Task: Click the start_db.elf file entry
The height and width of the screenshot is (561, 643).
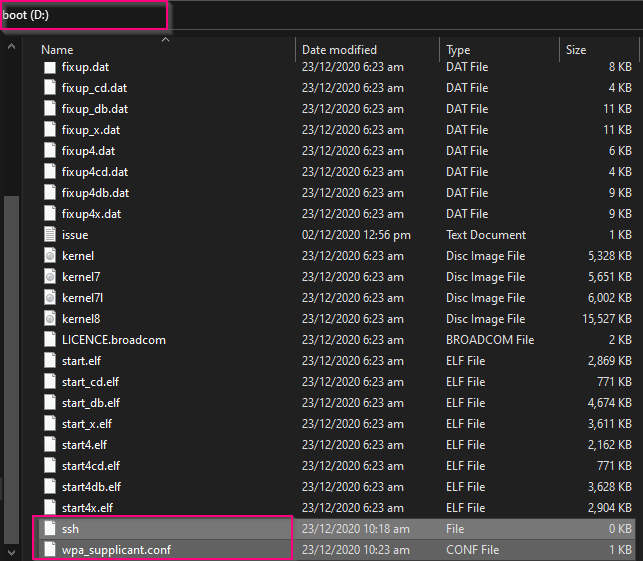Action: pyautogui.click(x=90, y=403)
